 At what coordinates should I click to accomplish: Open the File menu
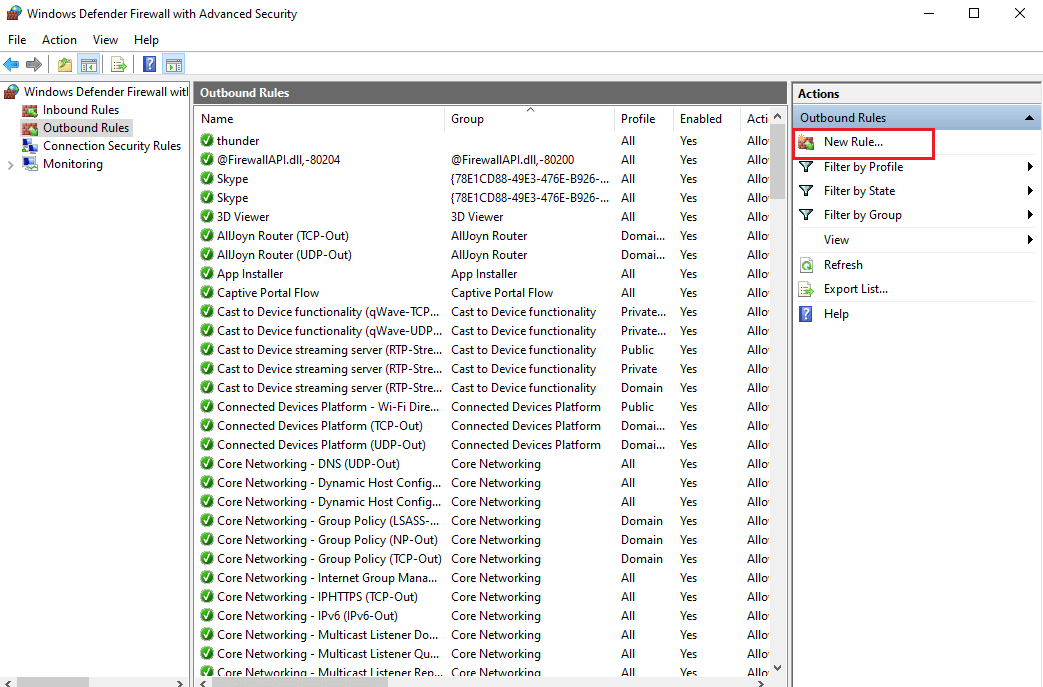[x=17, y=40]
